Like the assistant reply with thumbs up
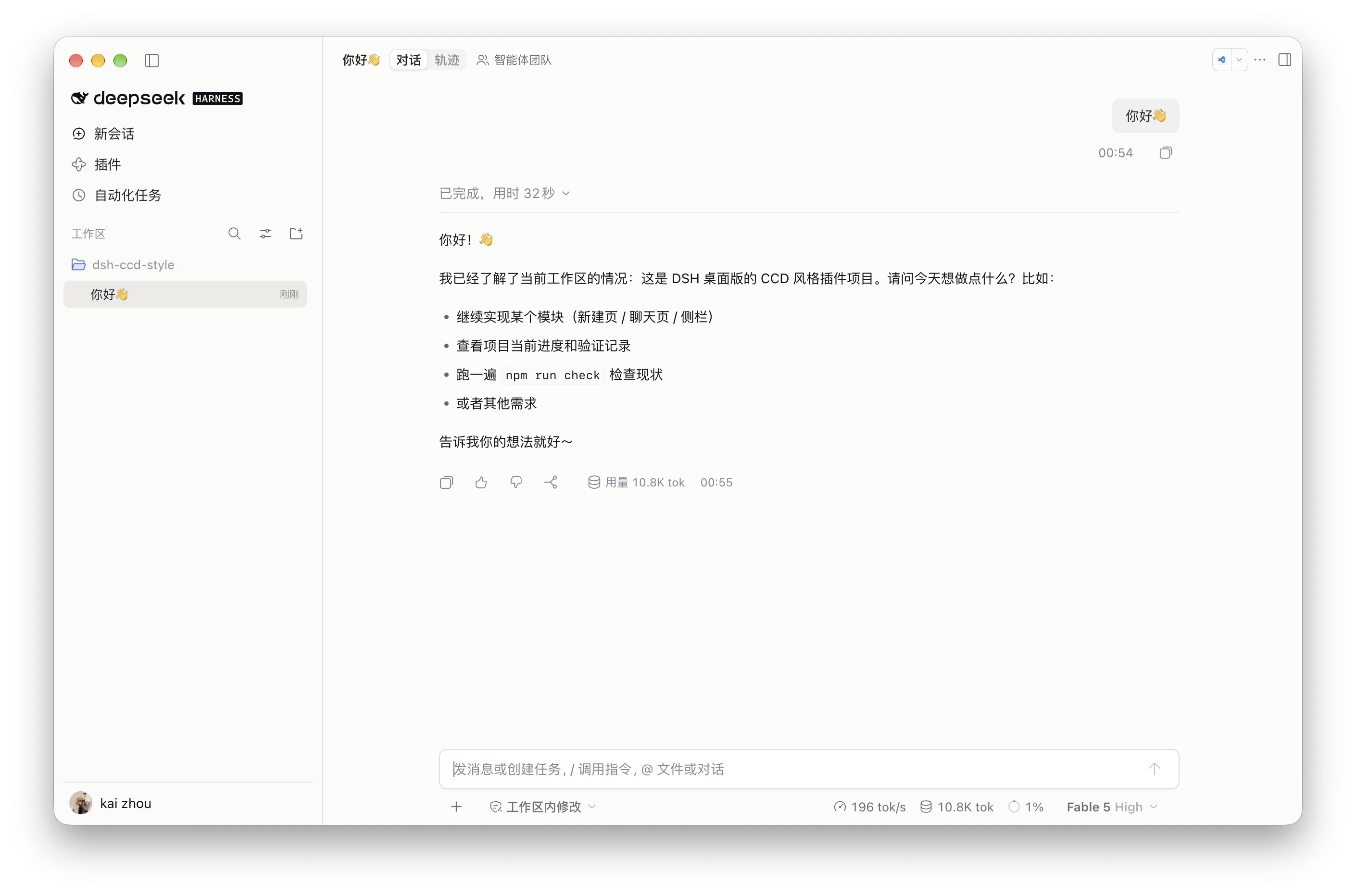The image size is (1356, 896). pos(481,483)
